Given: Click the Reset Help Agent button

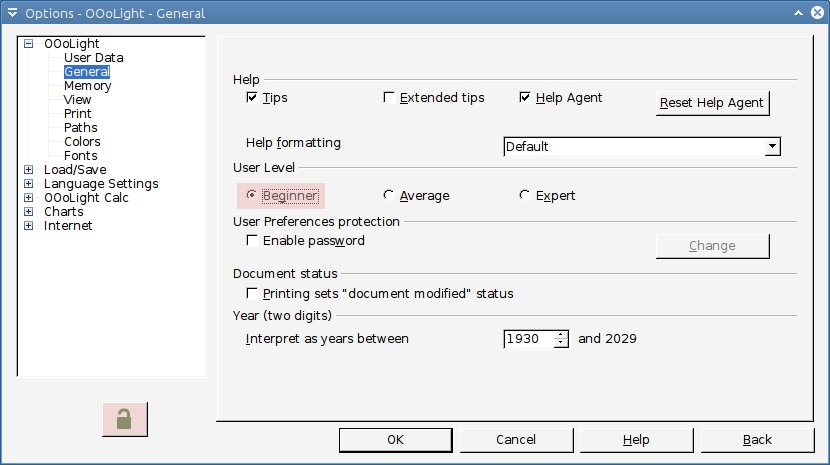Looking at the screenshot, I should 712,103.
